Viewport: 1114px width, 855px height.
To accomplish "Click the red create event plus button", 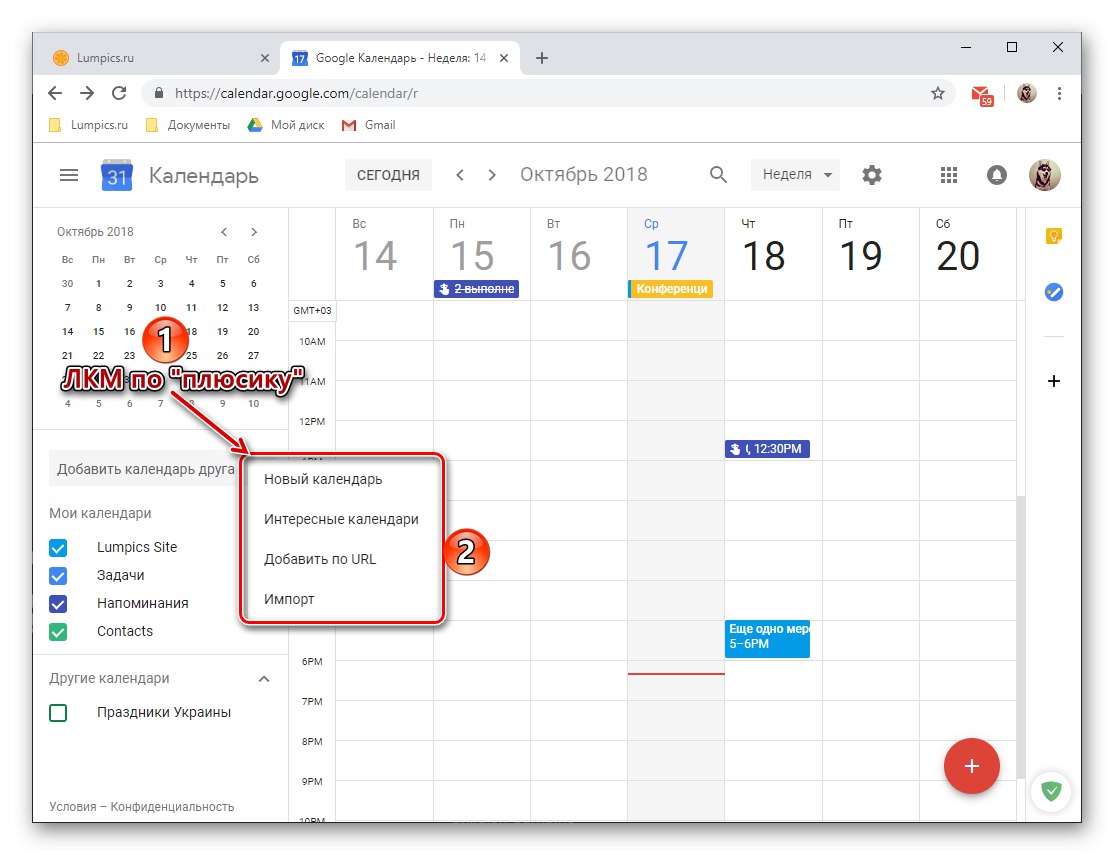I will 971,766.
